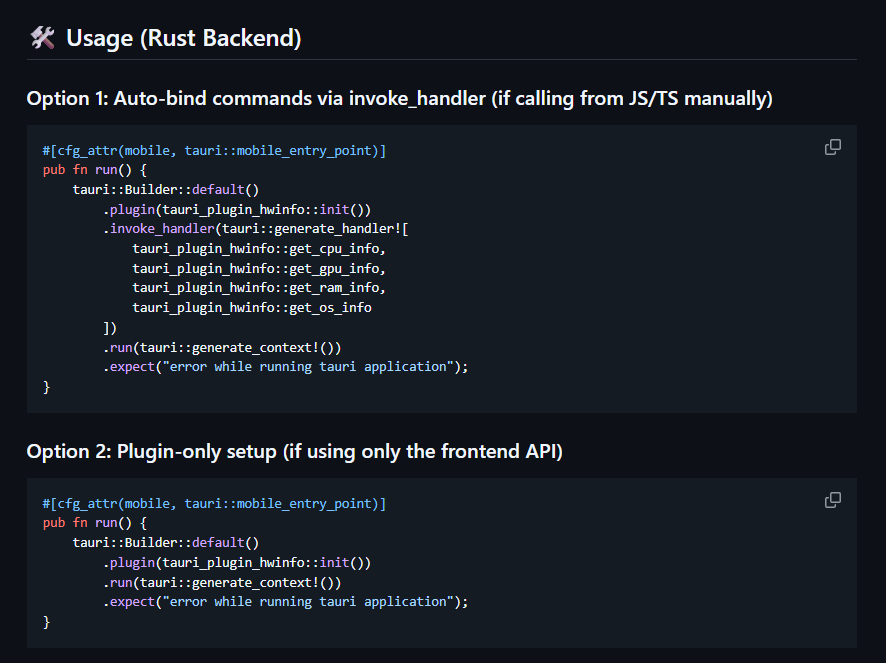Copy the Option 1 code block

832,147
